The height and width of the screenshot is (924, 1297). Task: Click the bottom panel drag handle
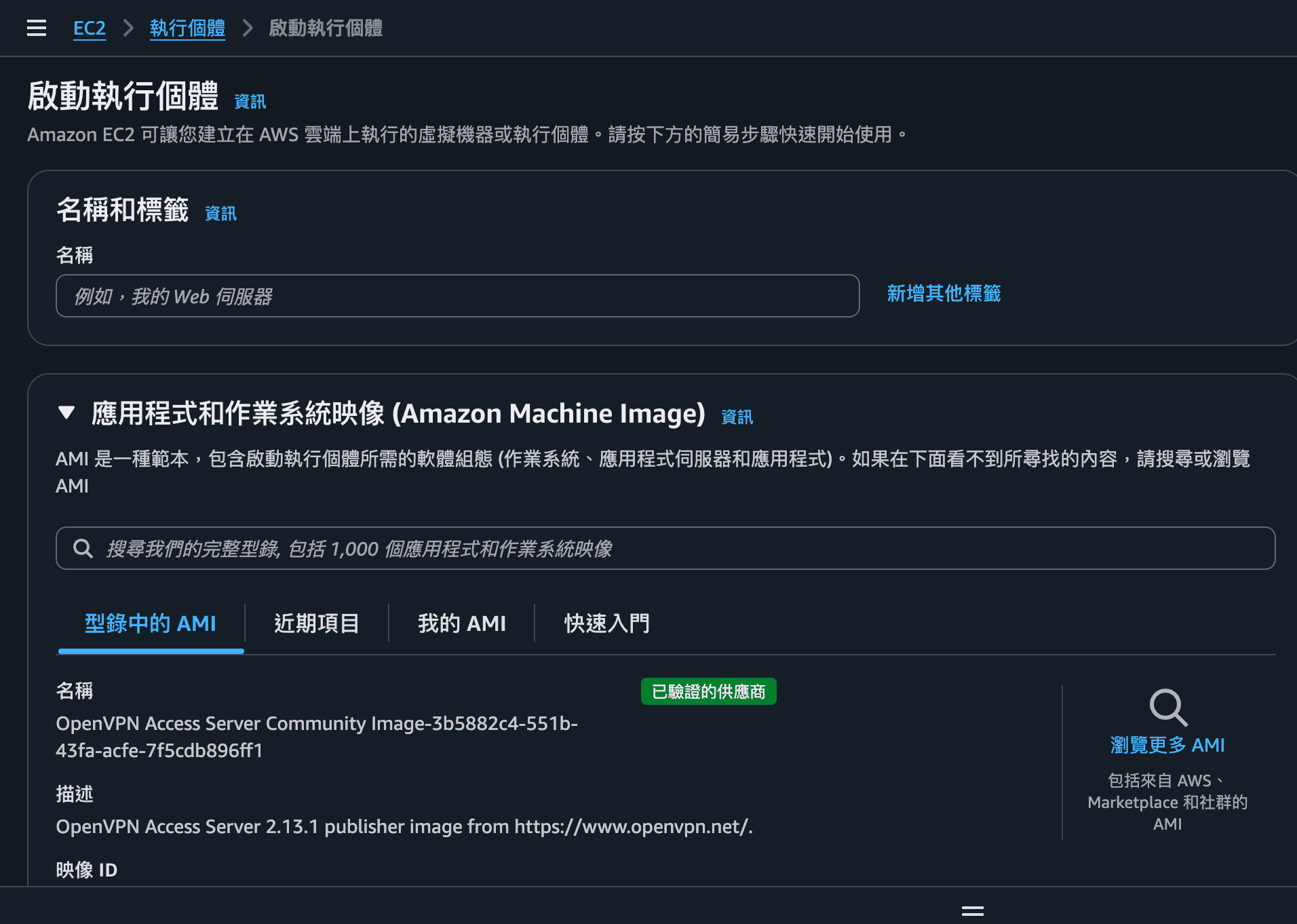tap(972, 911)
